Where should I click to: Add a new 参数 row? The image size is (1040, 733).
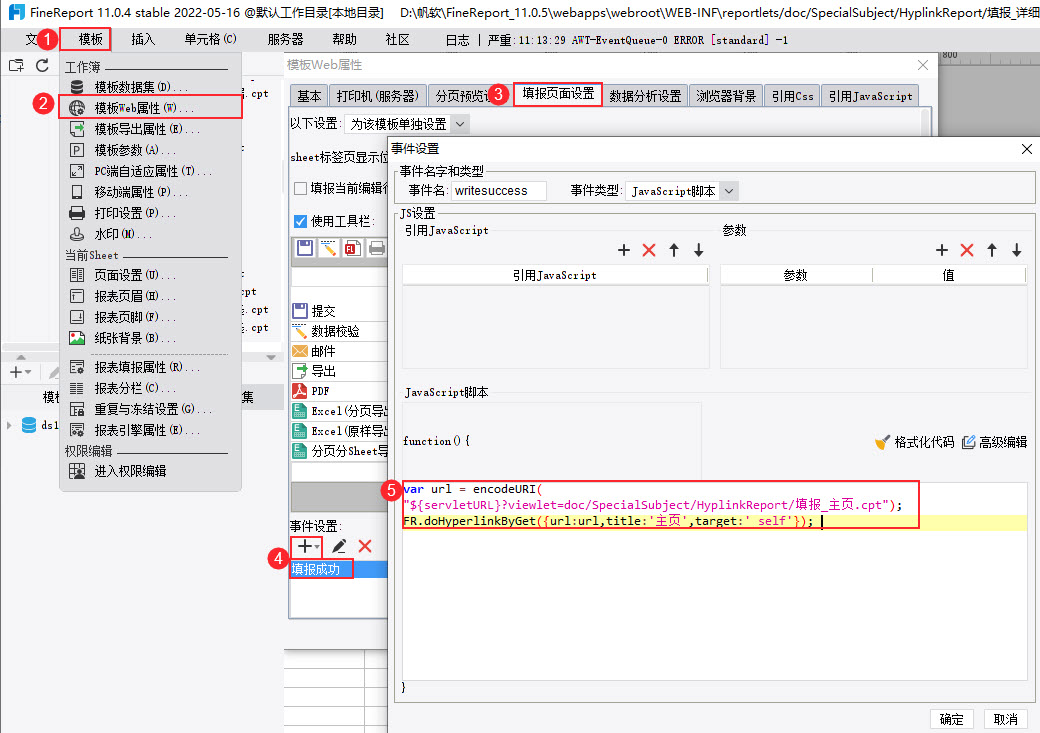[x=942, y=250]
